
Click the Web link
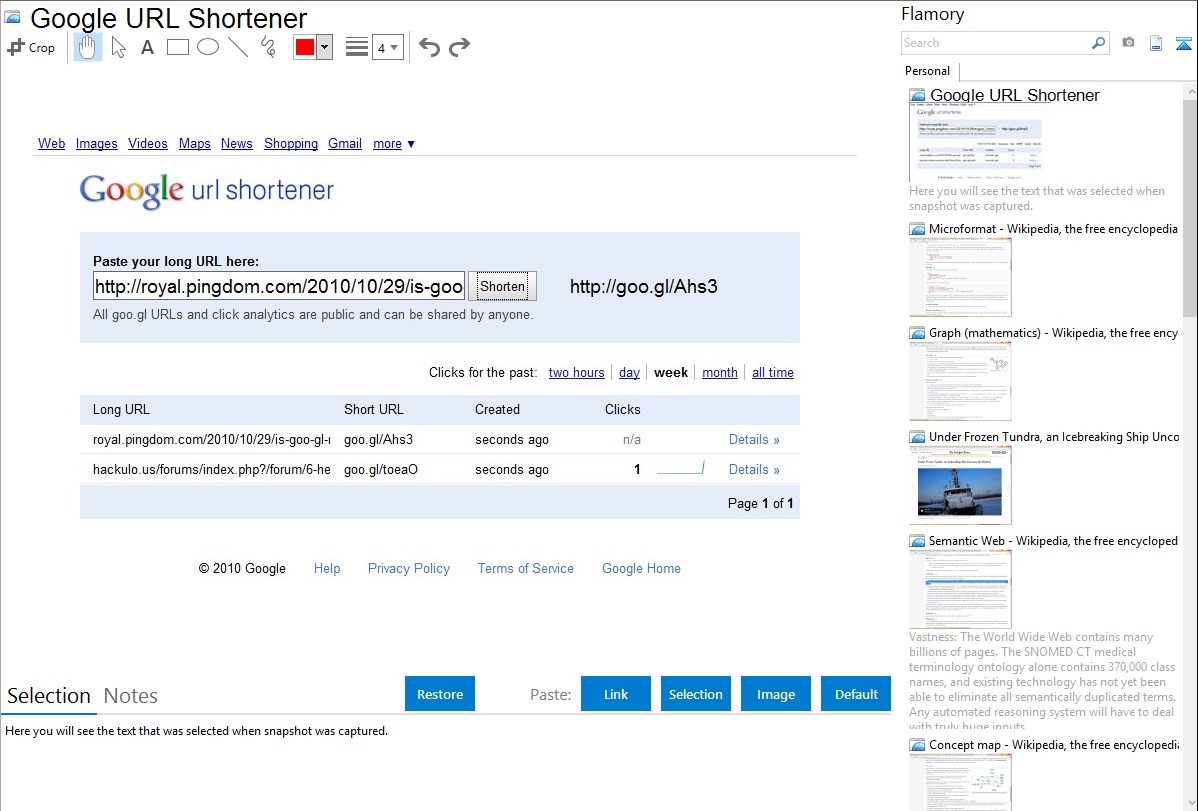point(51,143)
